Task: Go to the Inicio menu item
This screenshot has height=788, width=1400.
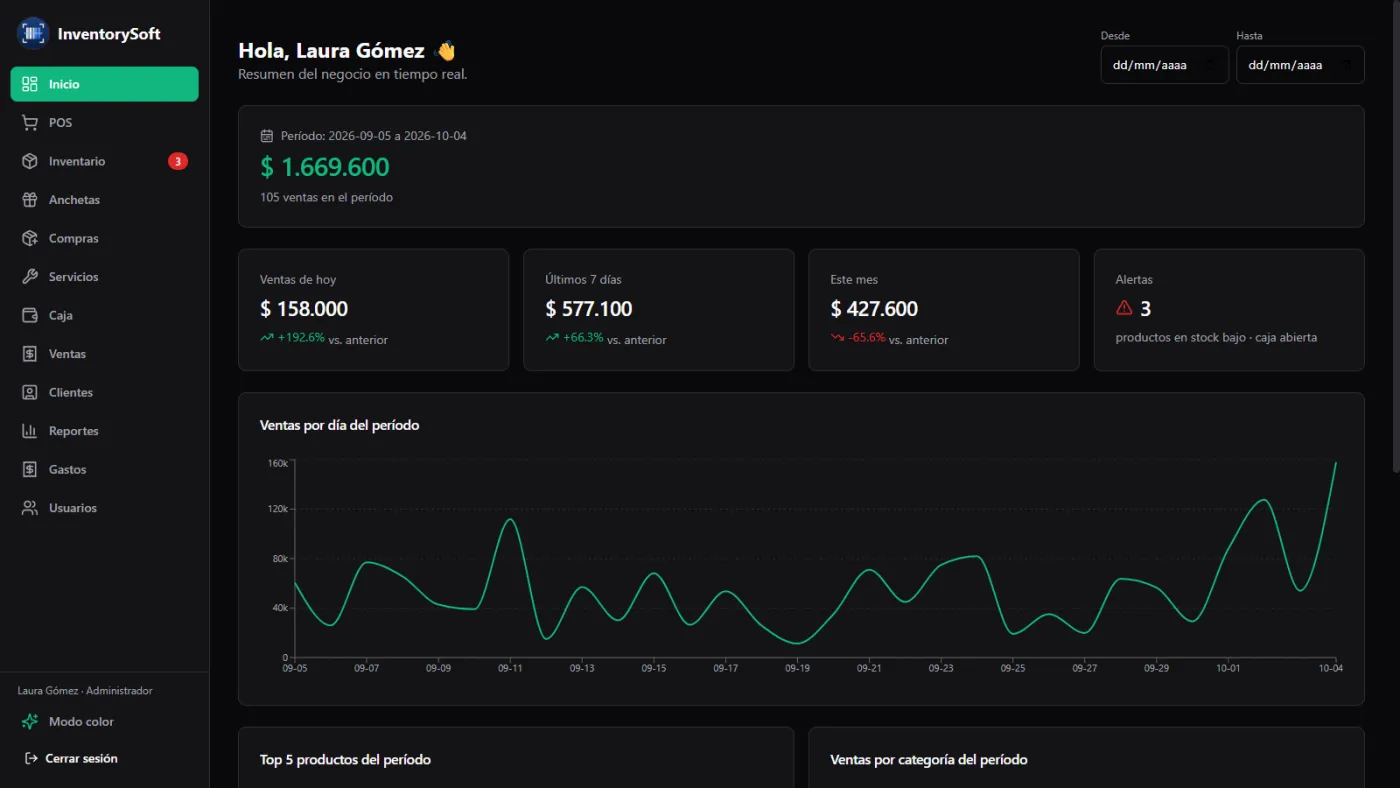Action: [x=105, y=84]
